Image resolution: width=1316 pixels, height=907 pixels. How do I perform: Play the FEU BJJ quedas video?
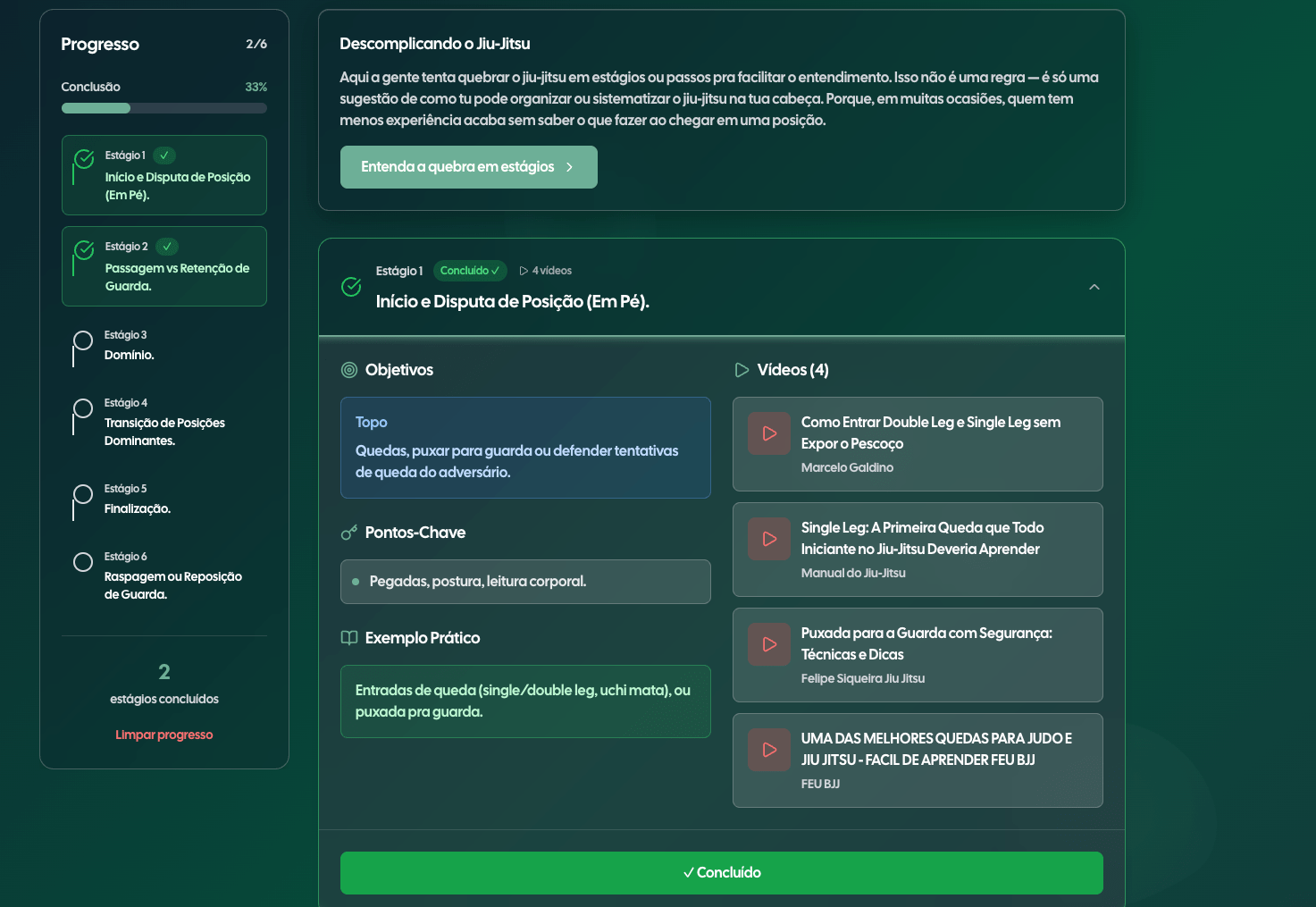(769, 750)
